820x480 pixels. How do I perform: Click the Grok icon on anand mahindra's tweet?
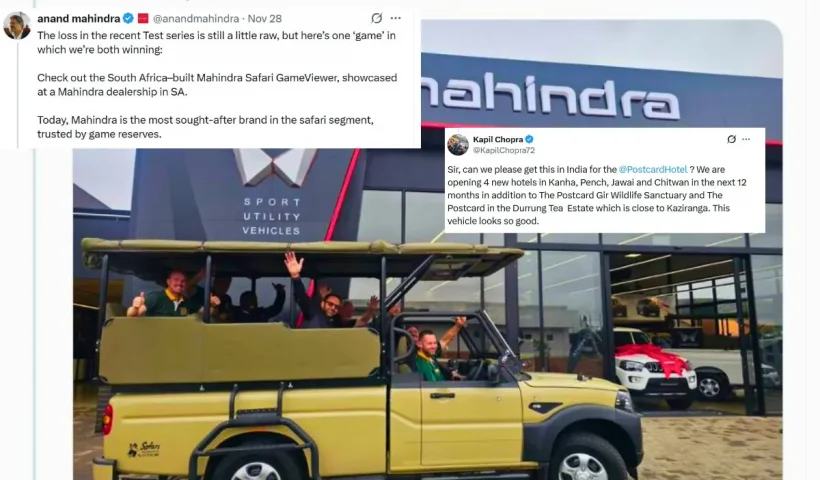click(x=377, y=18)
